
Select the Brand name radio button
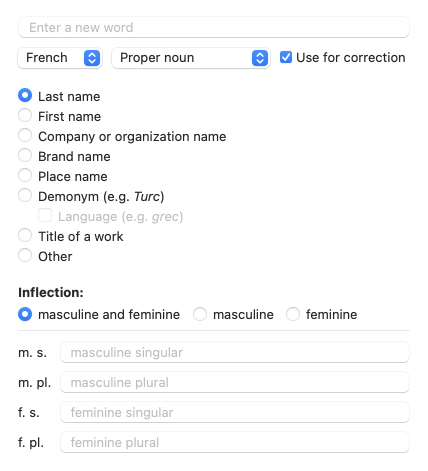[x=25, y=155]
